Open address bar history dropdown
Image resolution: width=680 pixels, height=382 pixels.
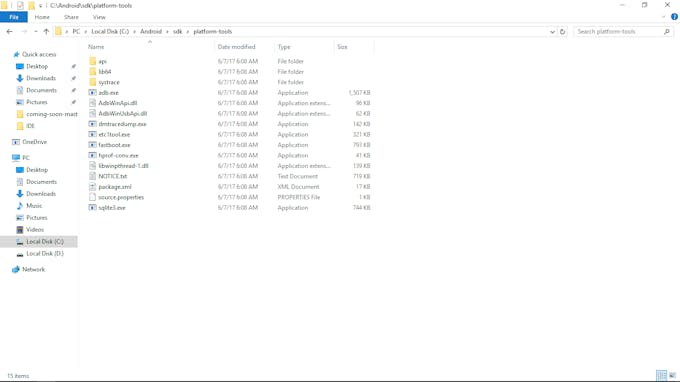(x=552, y=32)
